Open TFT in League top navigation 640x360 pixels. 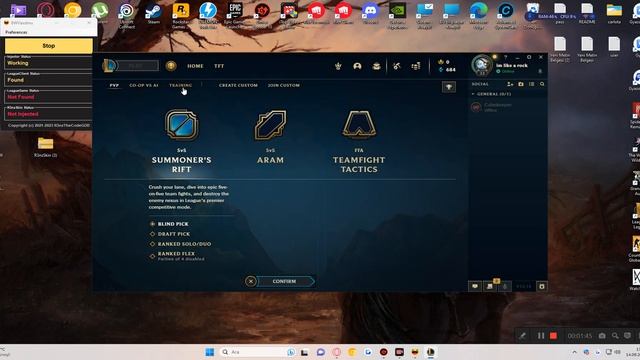pos(219,66)
